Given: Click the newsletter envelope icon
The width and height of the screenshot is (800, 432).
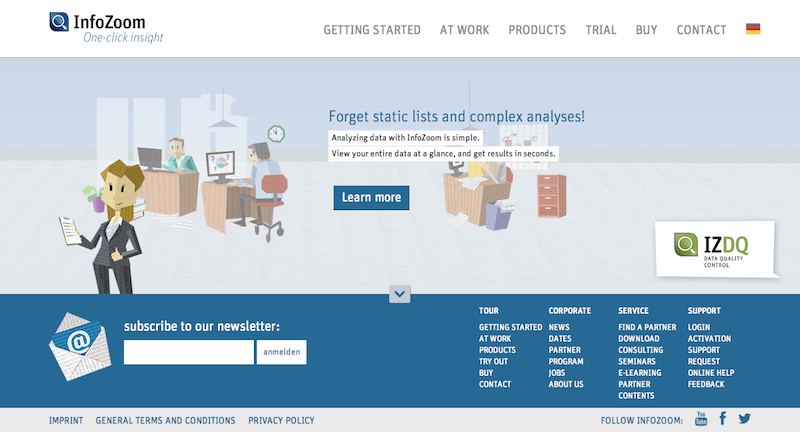Looking at the screenshot, I should pos(80,346).
